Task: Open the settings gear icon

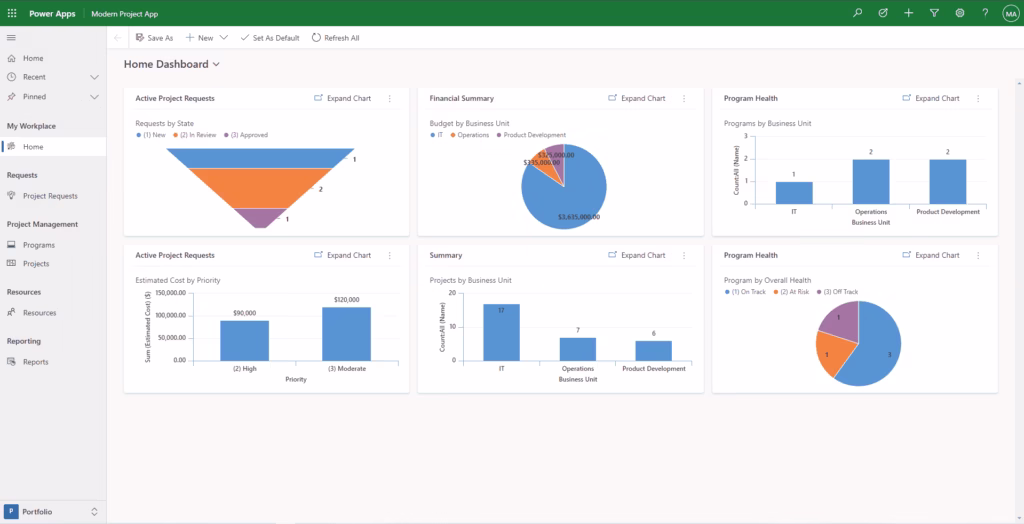Action: click(x=959, y=13)
